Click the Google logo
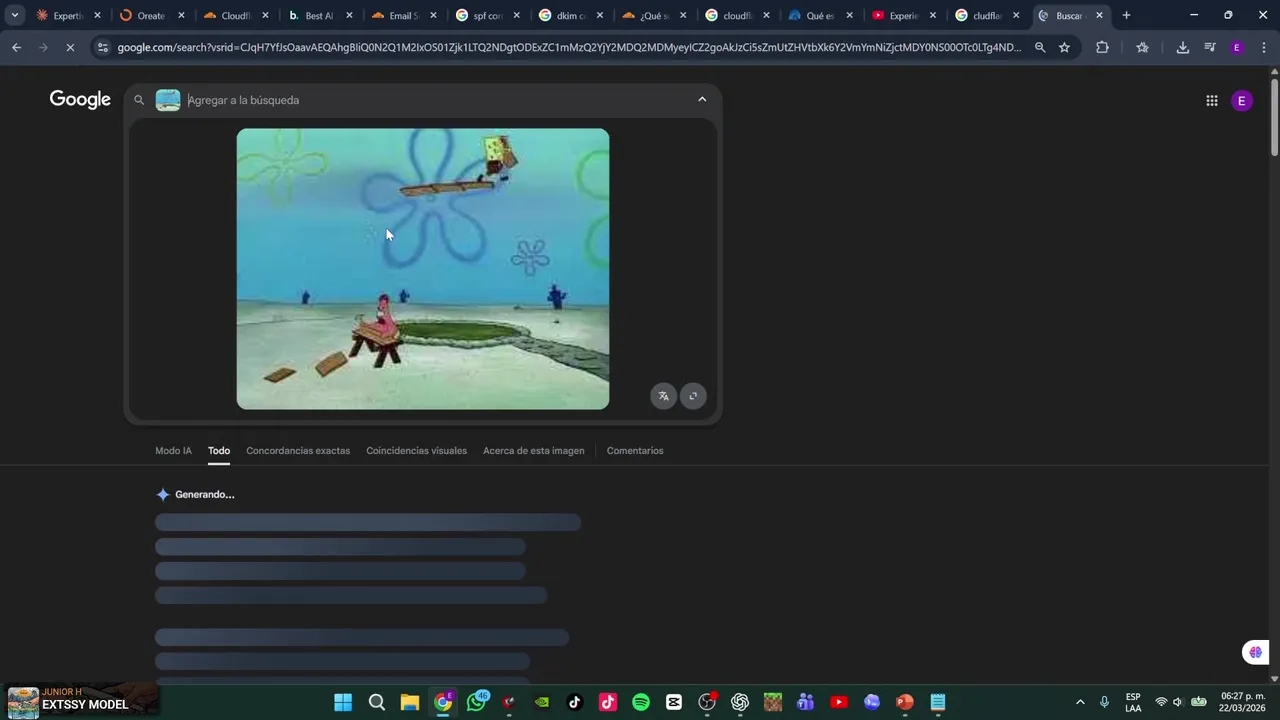 click(80, 99)
